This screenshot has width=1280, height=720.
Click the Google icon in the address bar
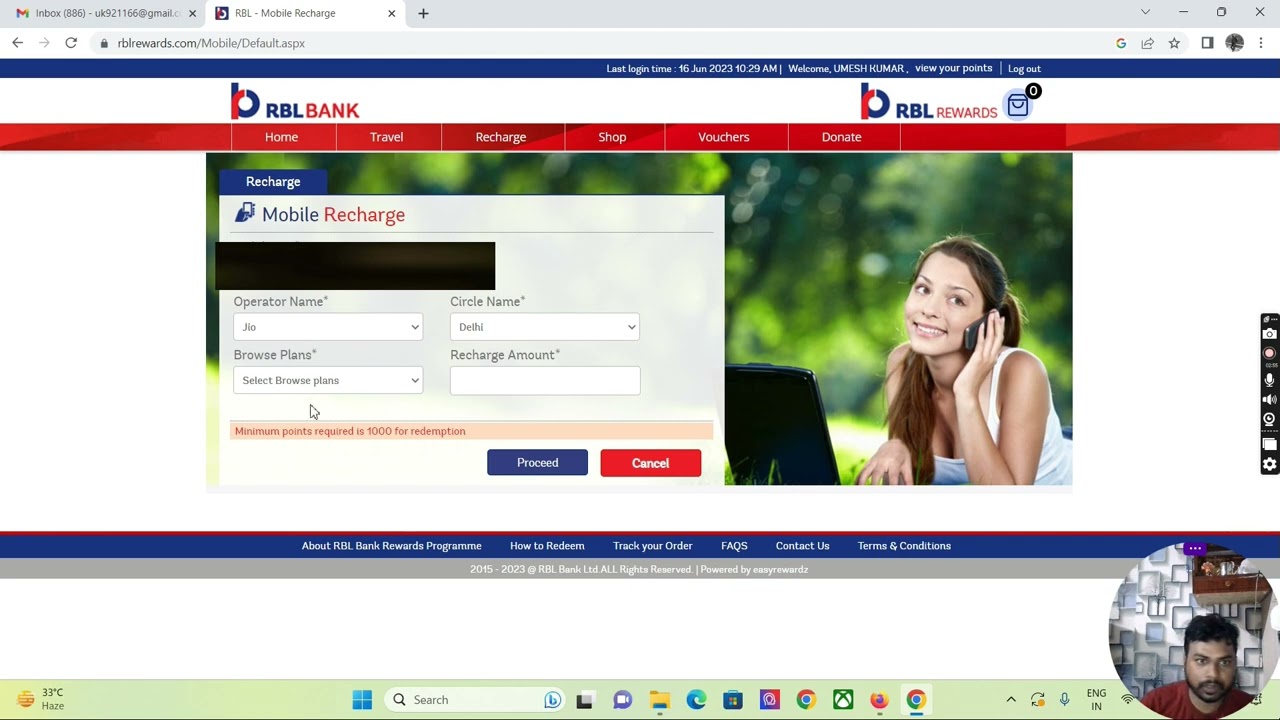tap(1121, 43)
